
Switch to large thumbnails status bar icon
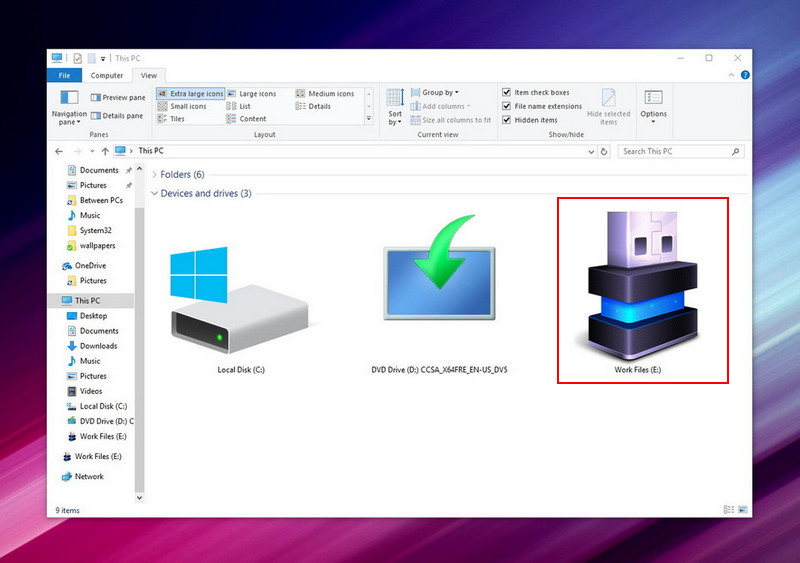pos(742,509)
